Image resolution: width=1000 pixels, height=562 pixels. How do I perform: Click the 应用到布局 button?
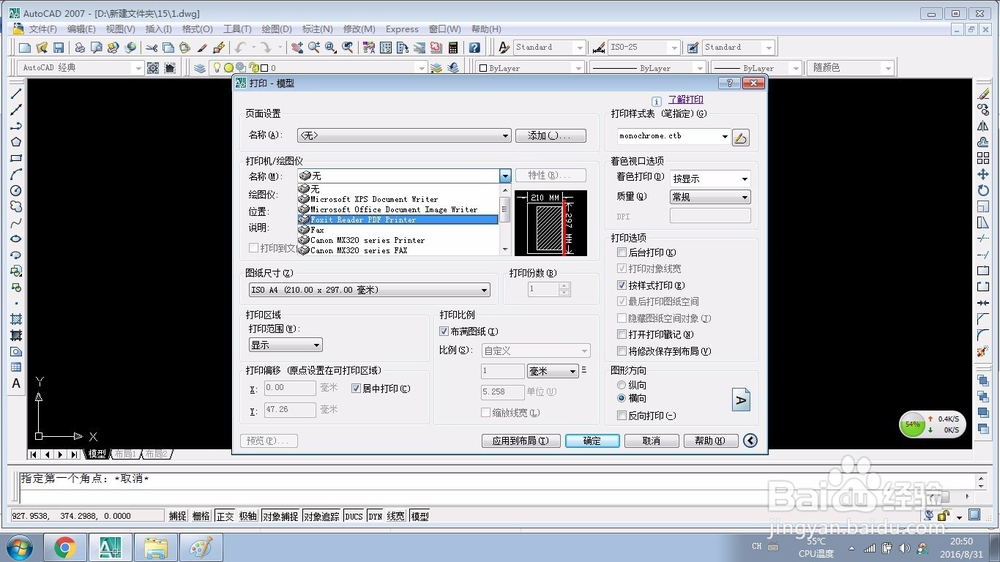click(x=520, y=441)
